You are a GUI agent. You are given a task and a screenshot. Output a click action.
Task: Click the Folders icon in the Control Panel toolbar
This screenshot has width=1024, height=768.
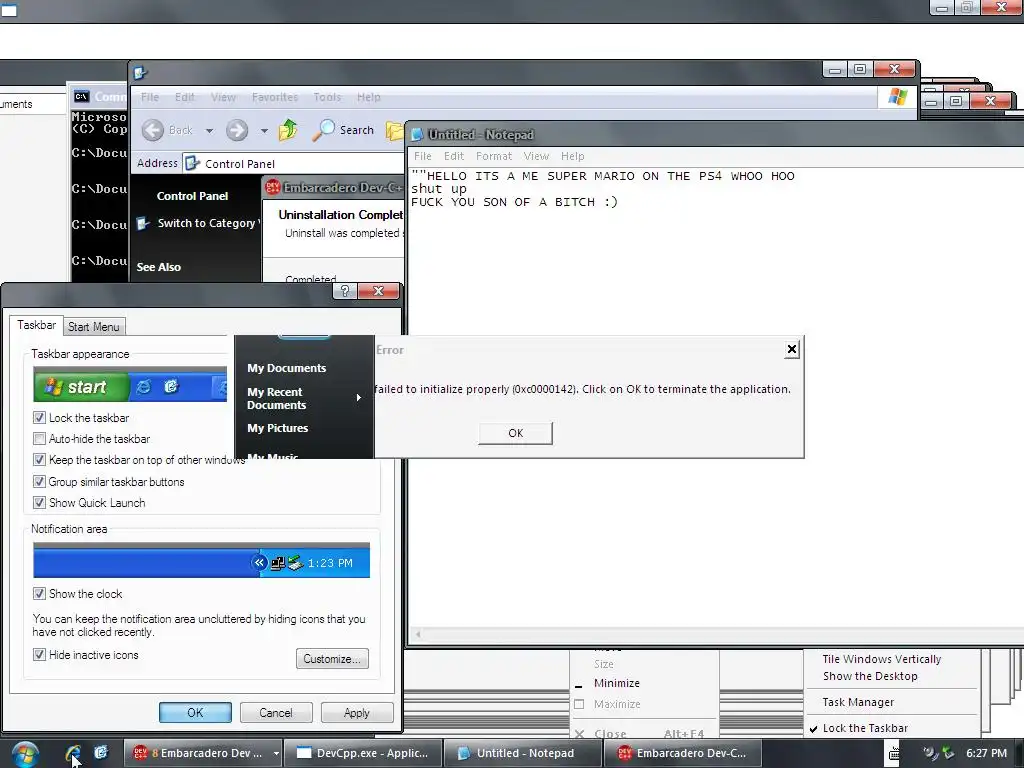(394, 131)
